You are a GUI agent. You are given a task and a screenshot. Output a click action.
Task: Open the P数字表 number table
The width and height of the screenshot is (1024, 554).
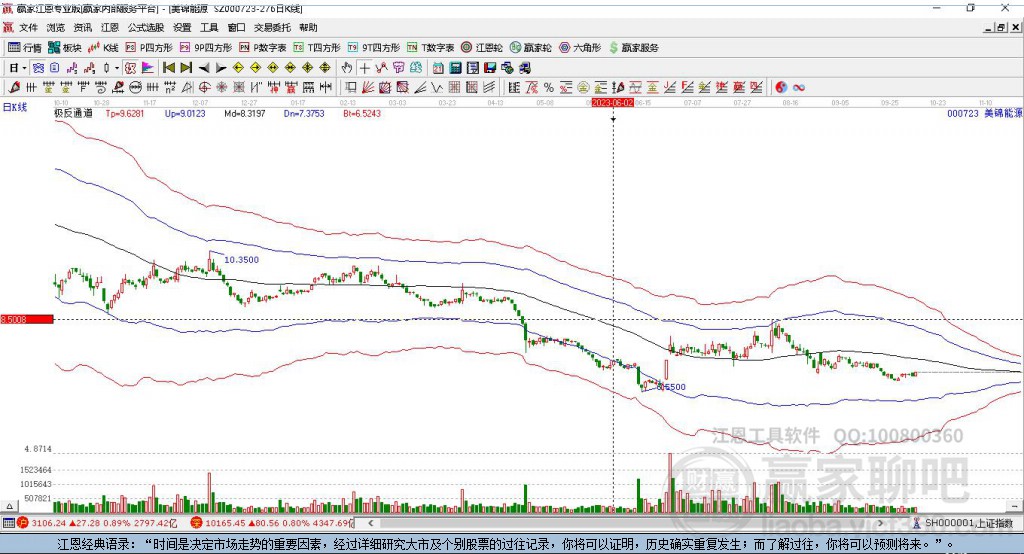(263, 48)
